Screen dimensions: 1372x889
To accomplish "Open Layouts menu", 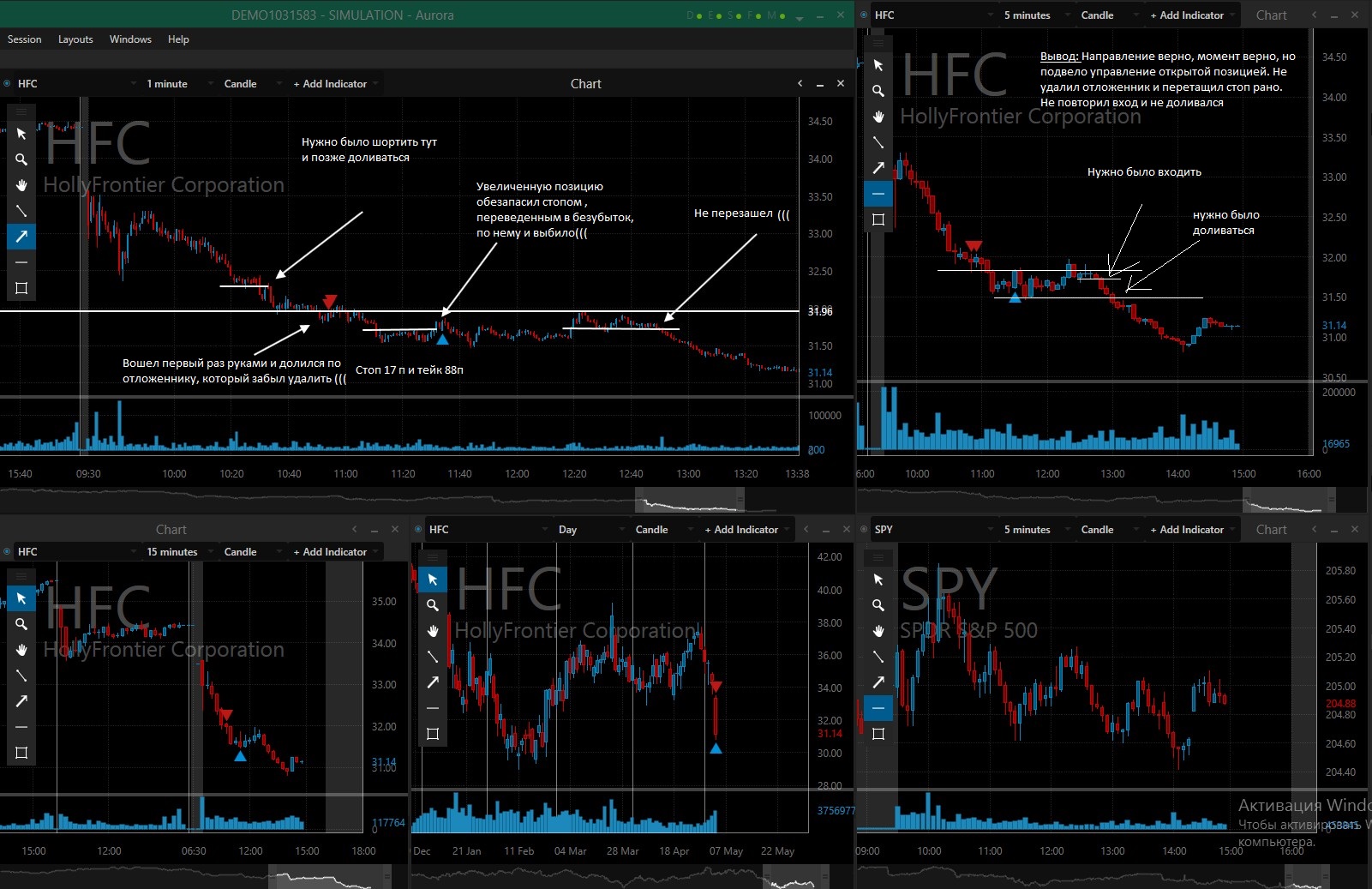I will click(x=75, y=39).
